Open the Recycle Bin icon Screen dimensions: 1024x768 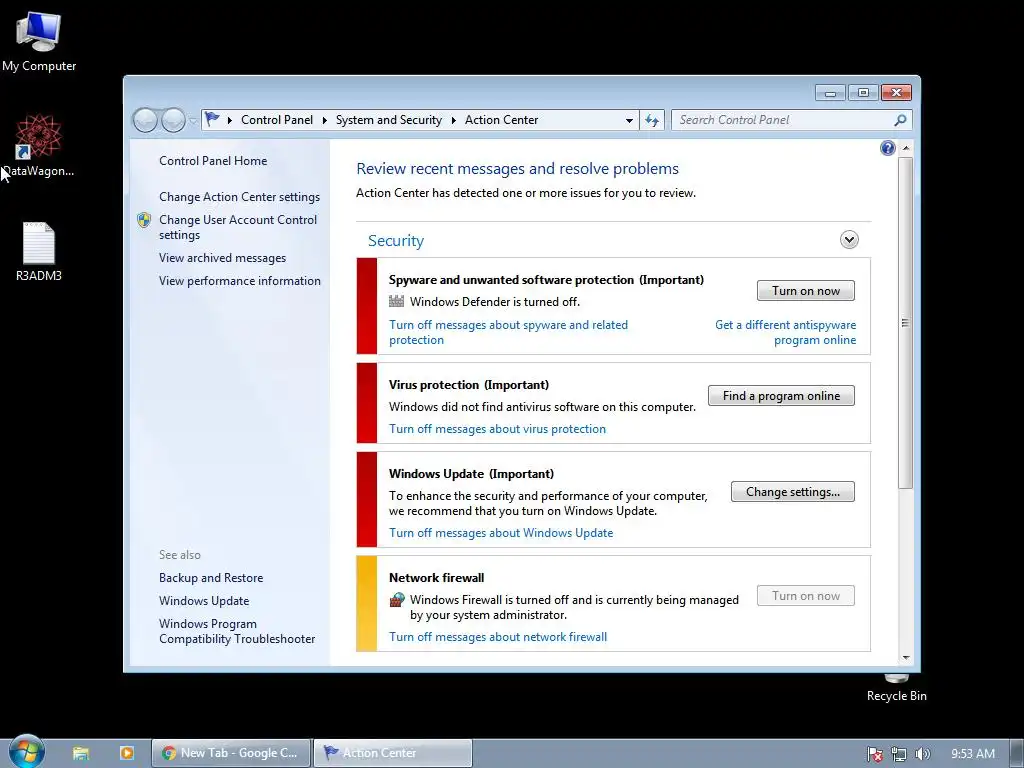896,688
